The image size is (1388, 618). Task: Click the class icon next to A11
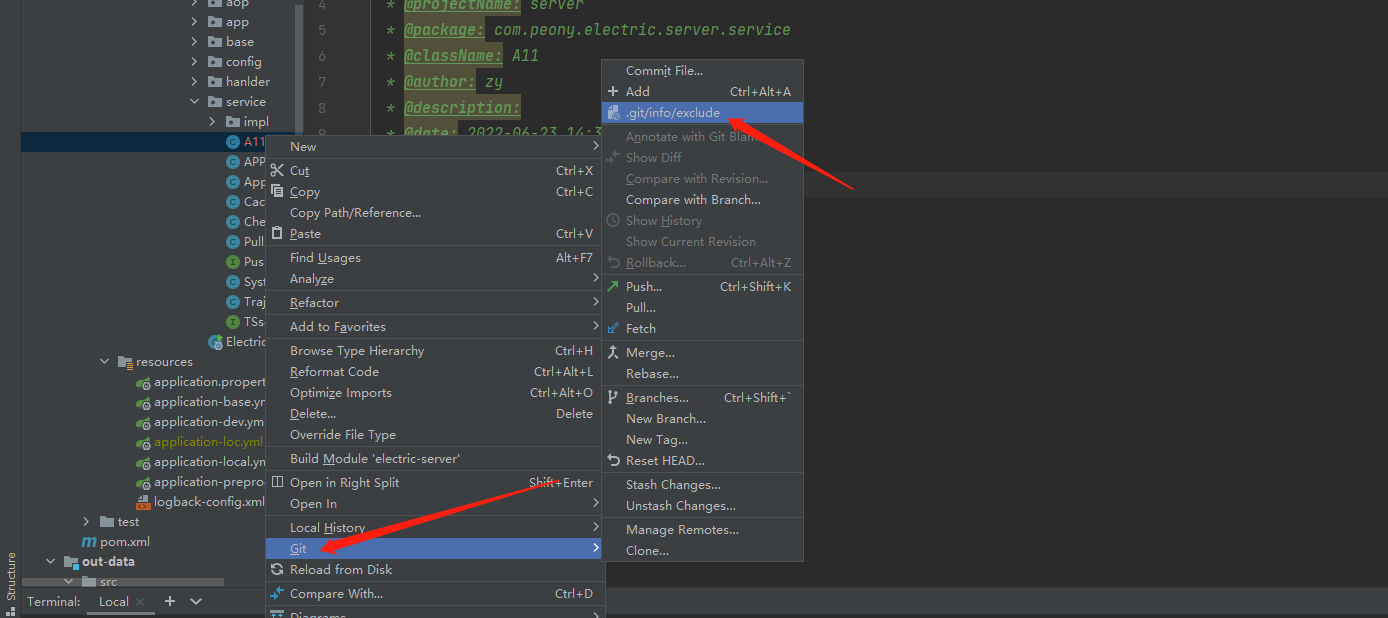click(233, 142)
